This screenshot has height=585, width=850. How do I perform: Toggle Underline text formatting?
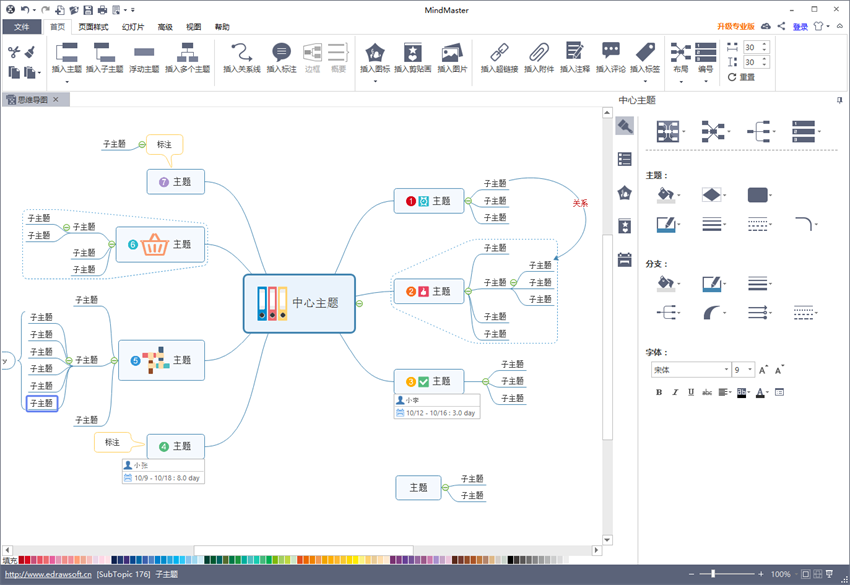[x=690, y=392]
